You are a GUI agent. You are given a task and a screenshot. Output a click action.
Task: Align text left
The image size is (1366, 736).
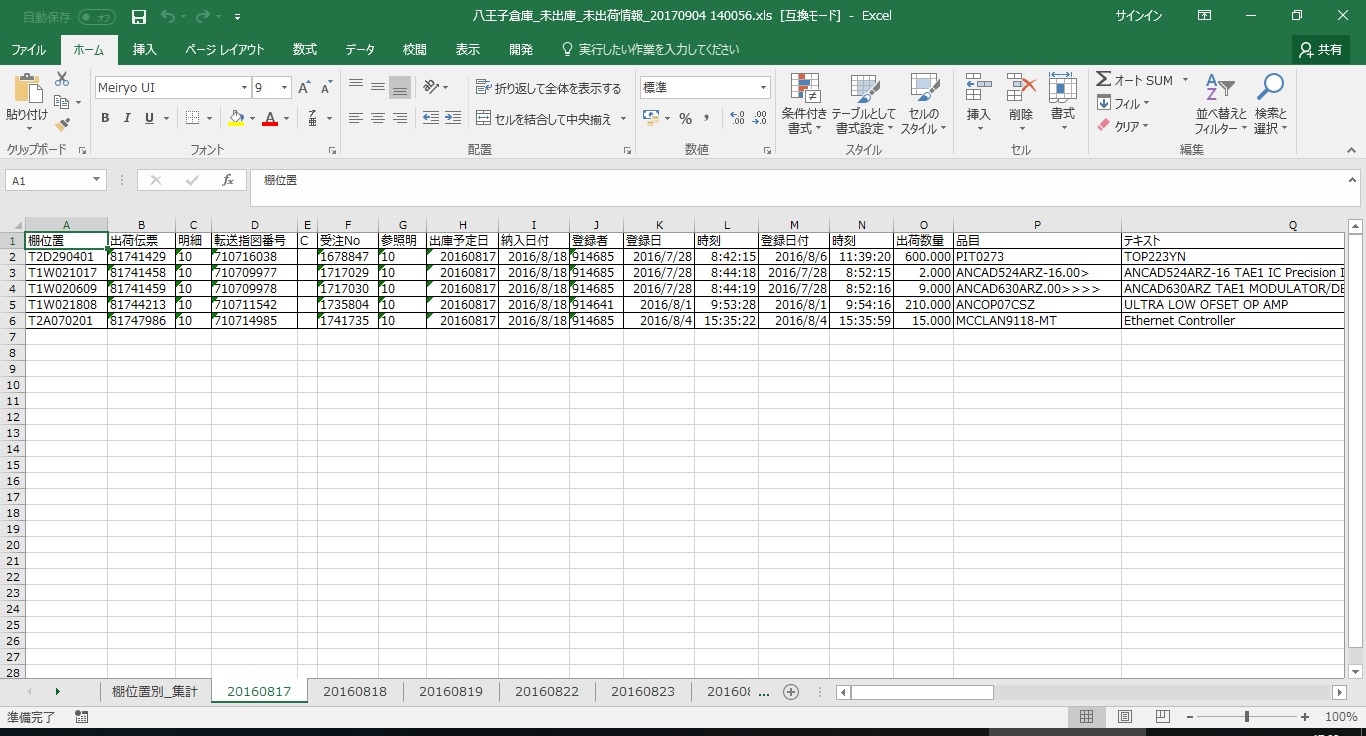tap(356, 118)
